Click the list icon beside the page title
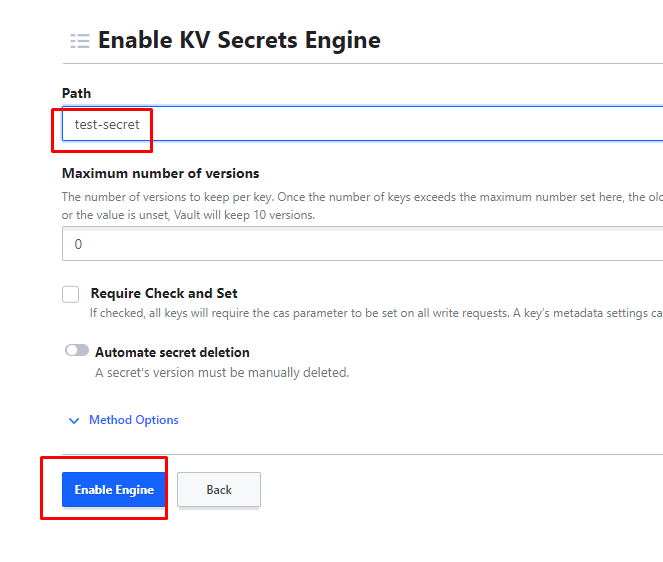This screenshot has height=562, width=663. [x=80, y=41]
